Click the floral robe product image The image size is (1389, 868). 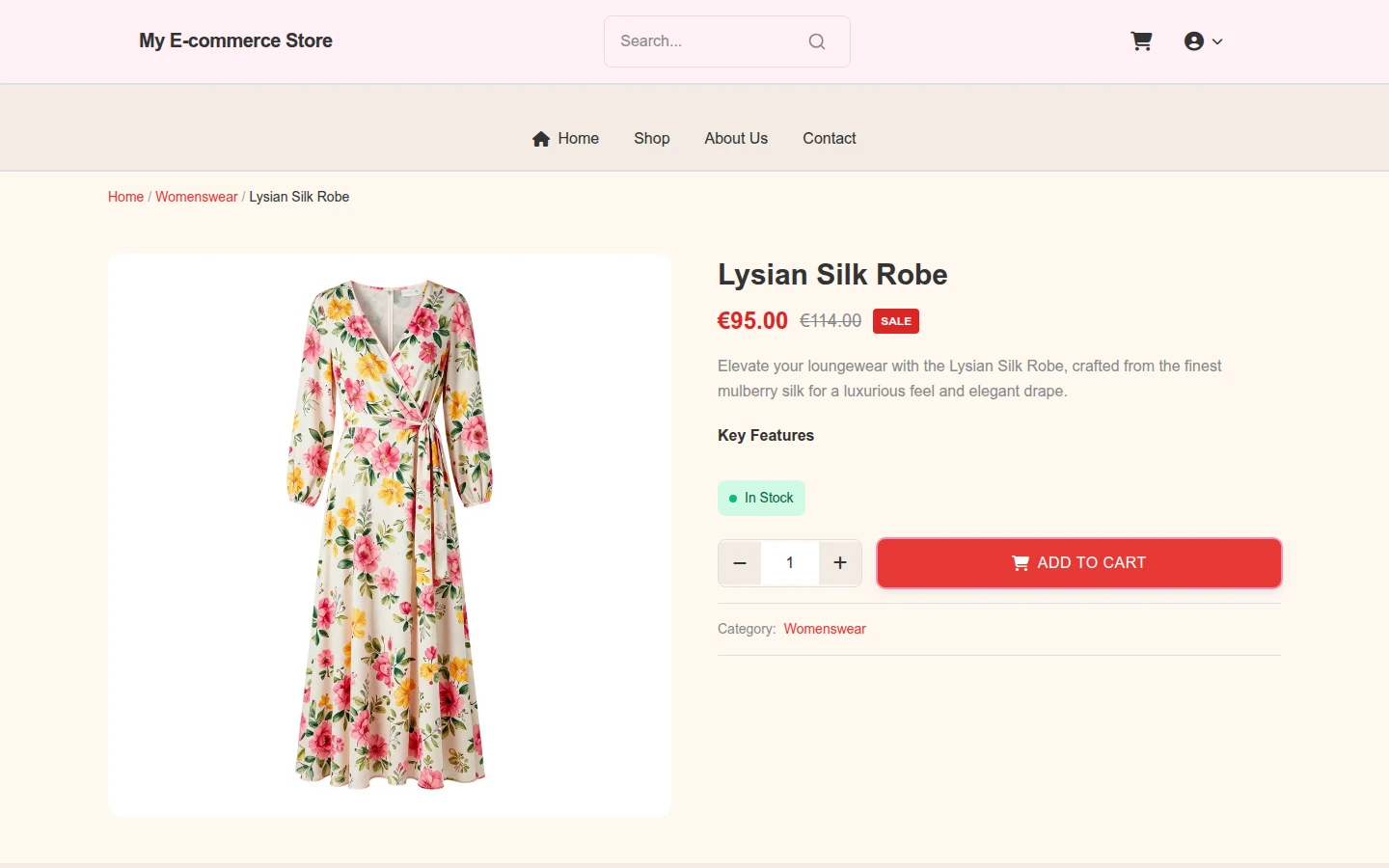coord(390,535)
